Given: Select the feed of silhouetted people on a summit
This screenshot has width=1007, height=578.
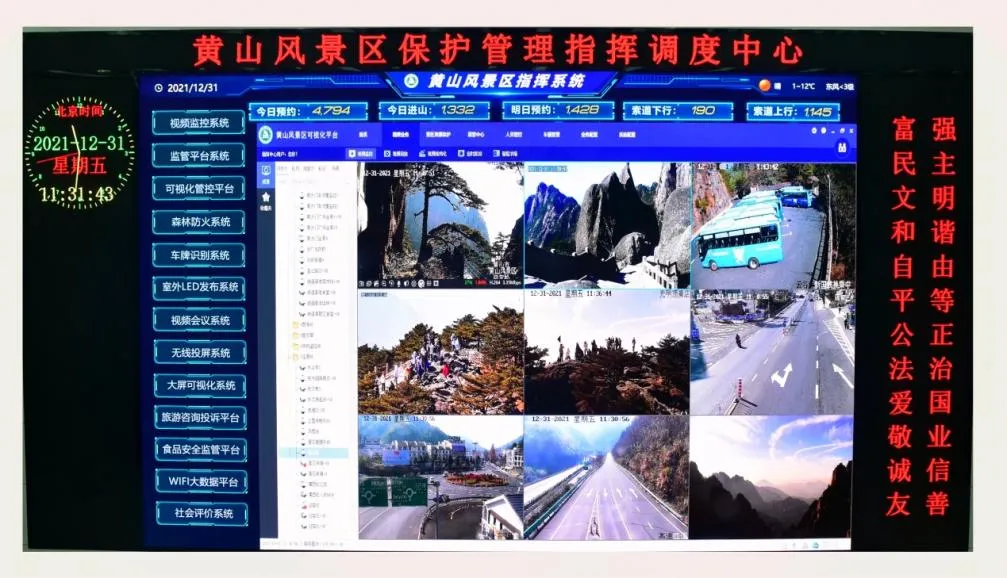Looking at the screenshot, I should click(608, 352).
